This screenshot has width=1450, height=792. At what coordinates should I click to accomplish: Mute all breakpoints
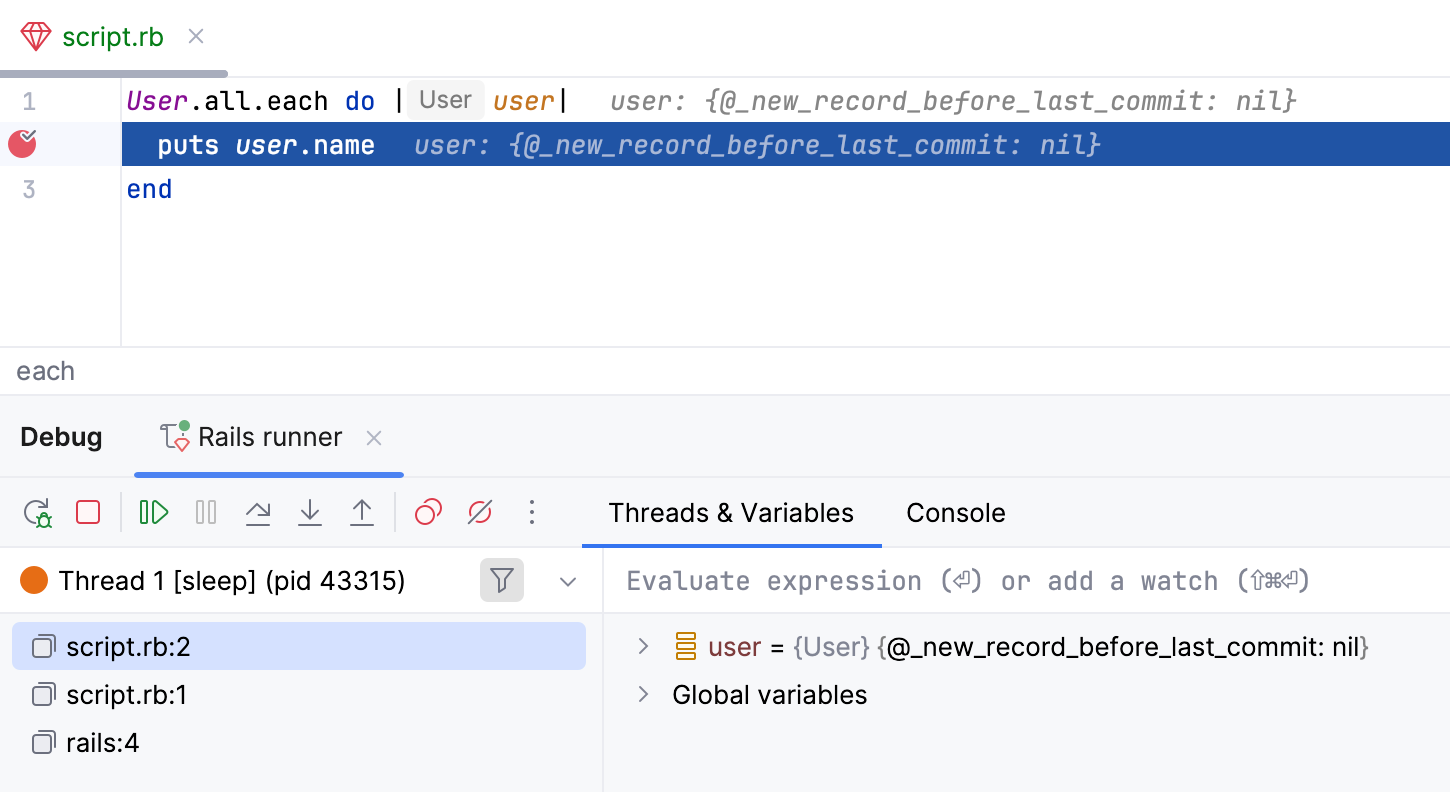coord(479,512)
